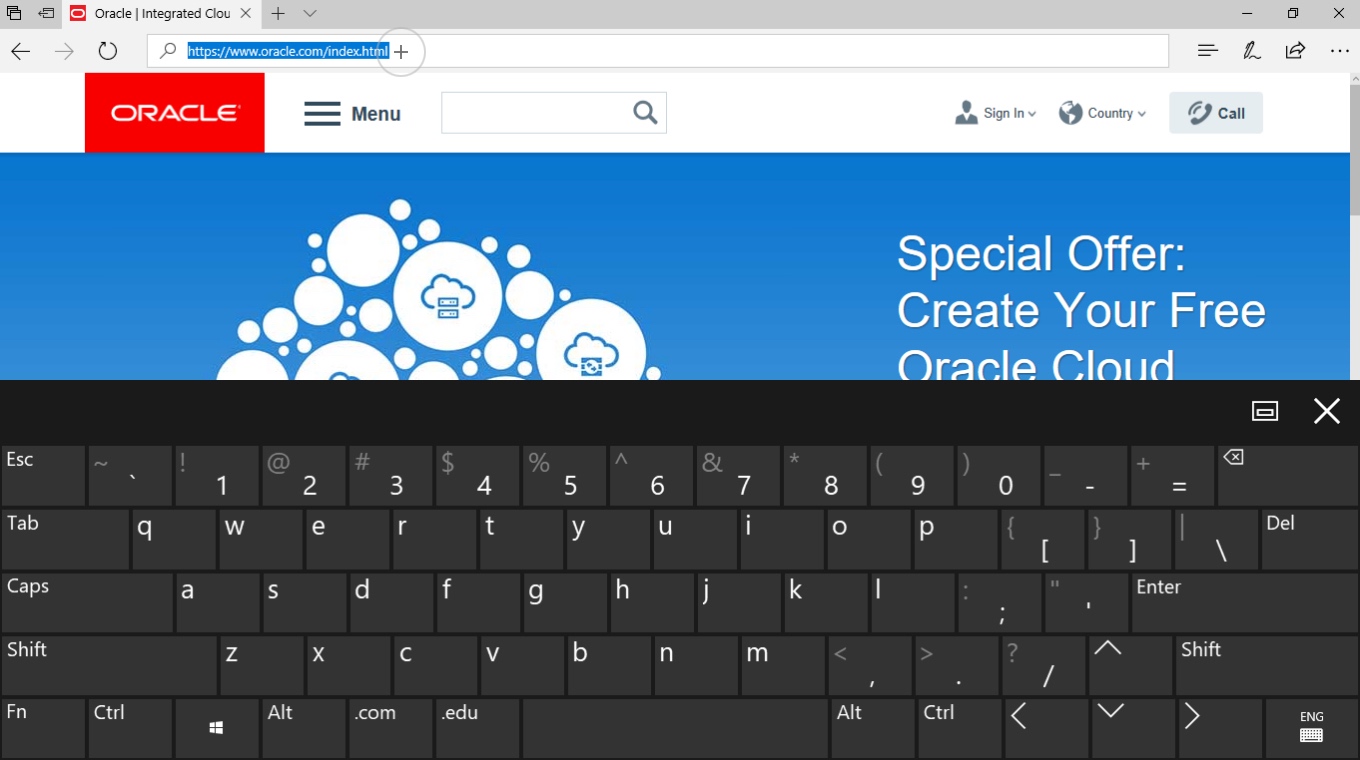Open the Oracle hamburger Menu
Viewport: 1360px width, 760px height.
[x=352, y=114]
